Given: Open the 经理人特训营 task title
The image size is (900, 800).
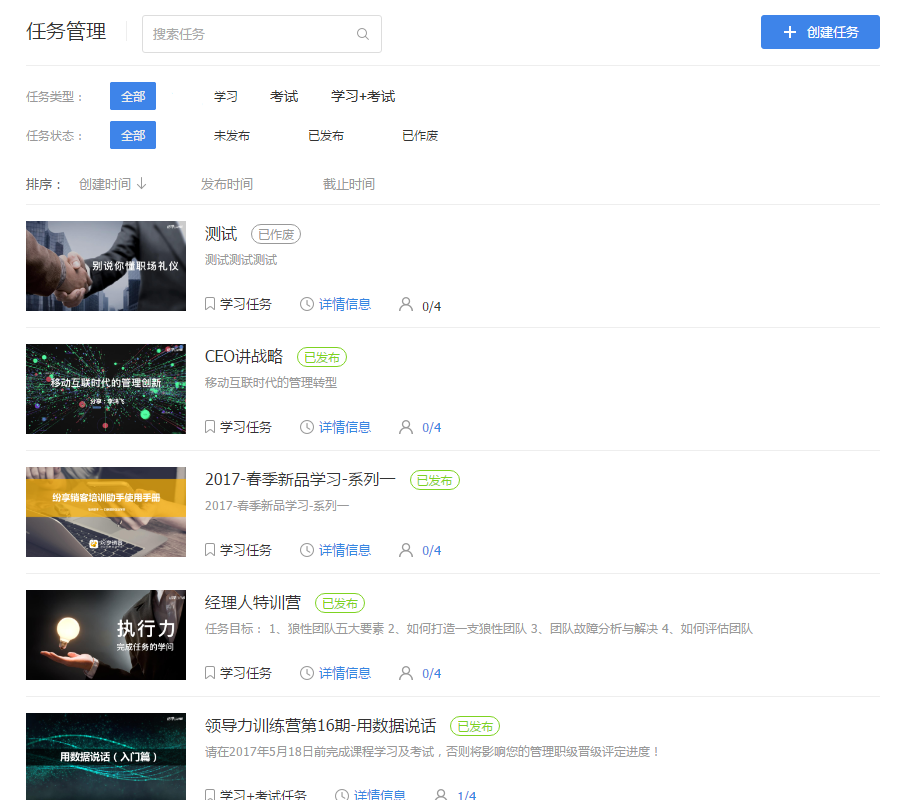Looking at the screenshot, I should (x=253, y=602).
